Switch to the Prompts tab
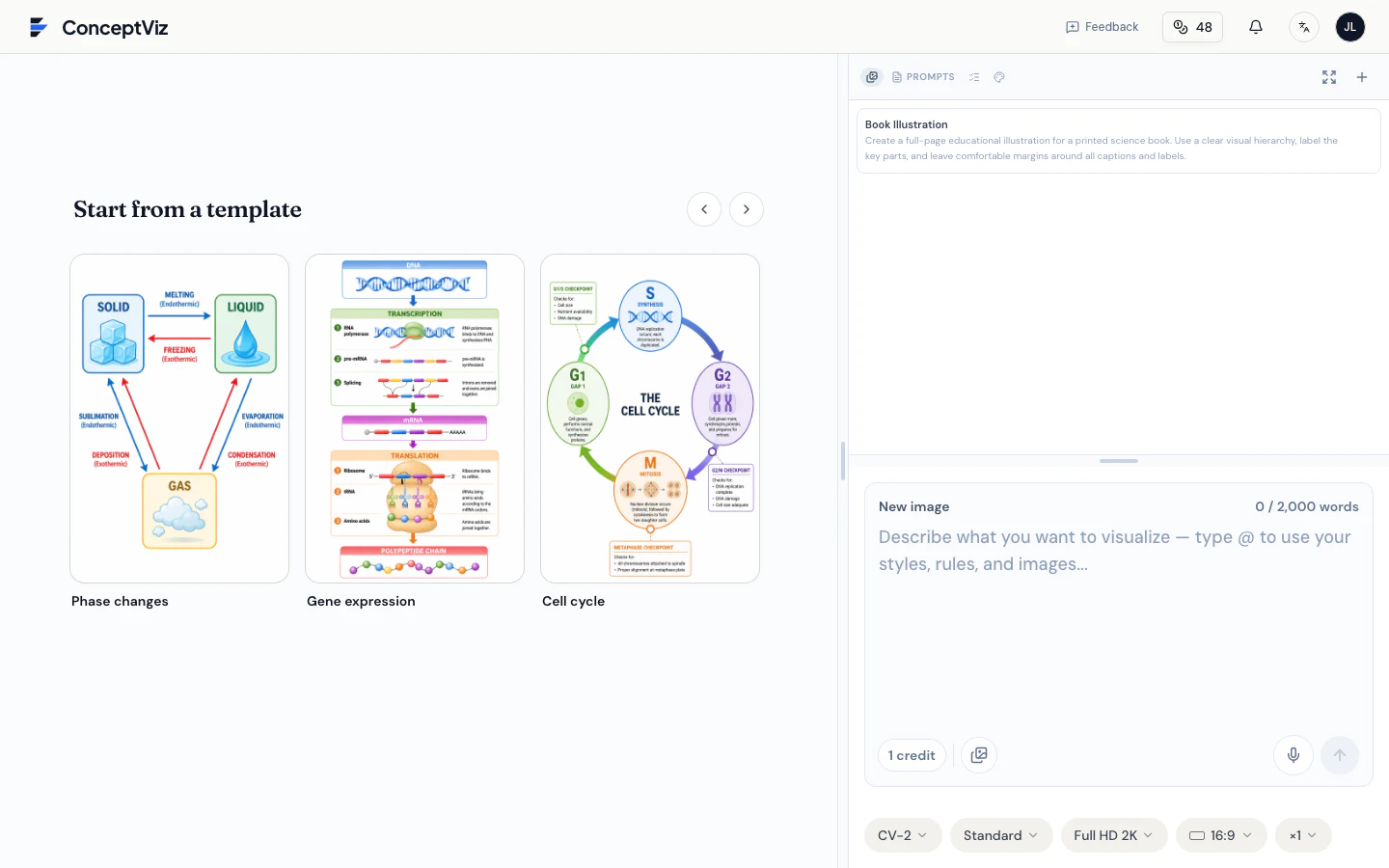Image resolution: width=1389 pixels, height=868 pixels. (923, 77)
